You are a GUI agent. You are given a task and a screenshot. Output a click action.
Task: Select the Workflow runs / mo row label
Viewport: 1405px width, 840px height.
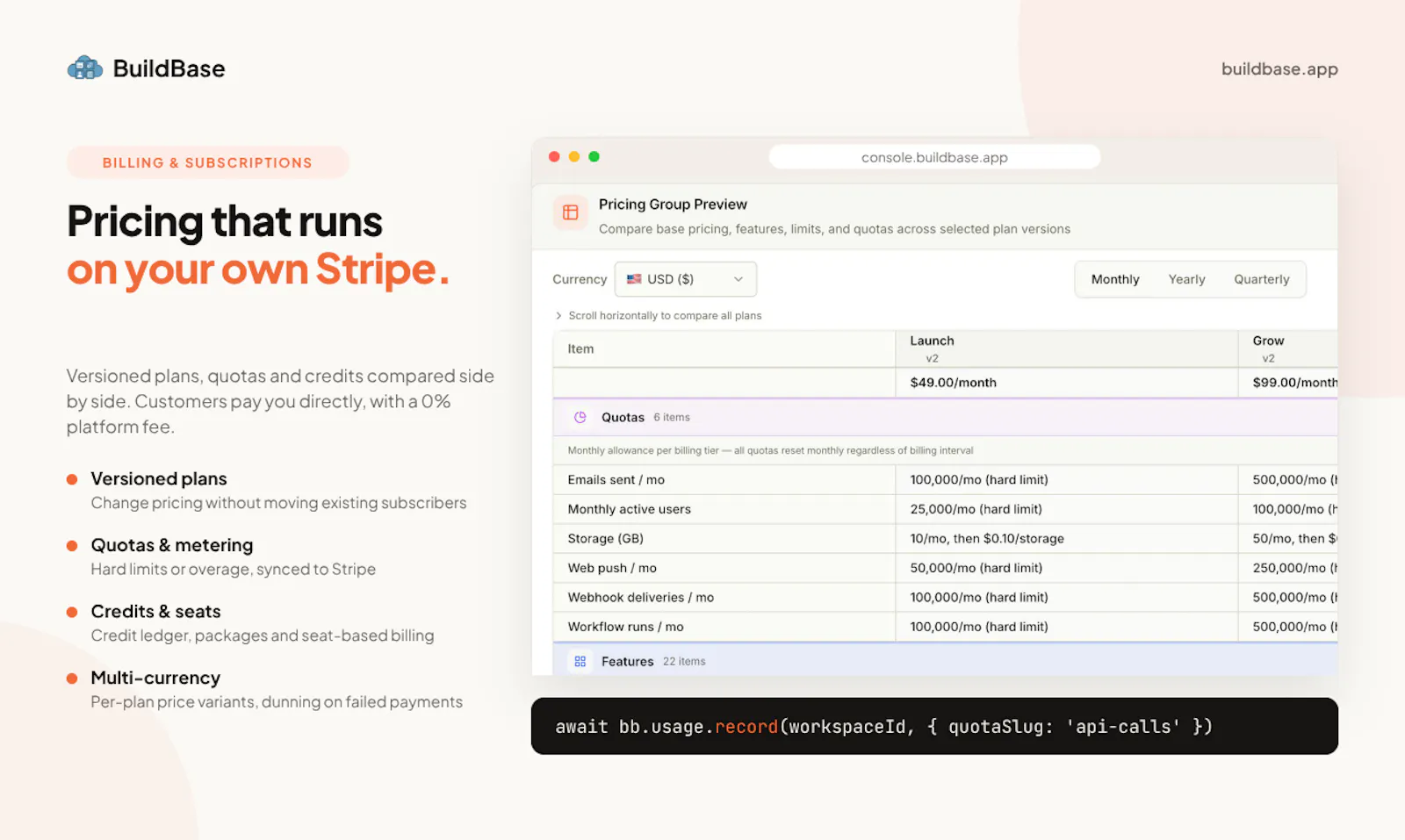[x=626, y=627]
